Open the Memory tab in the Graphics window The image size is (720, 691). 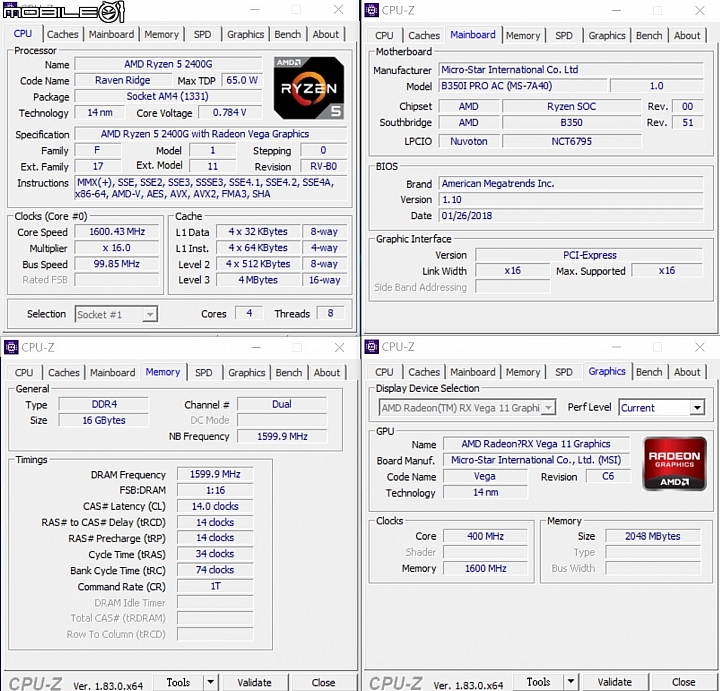tap(523, 372)
